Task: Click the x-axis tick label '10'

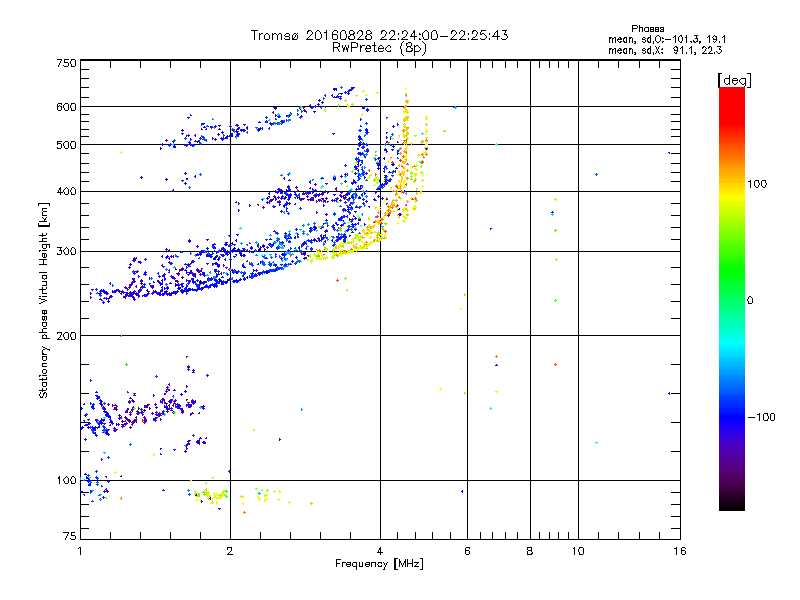Action: pyautogui.click(x=578, y=551)
